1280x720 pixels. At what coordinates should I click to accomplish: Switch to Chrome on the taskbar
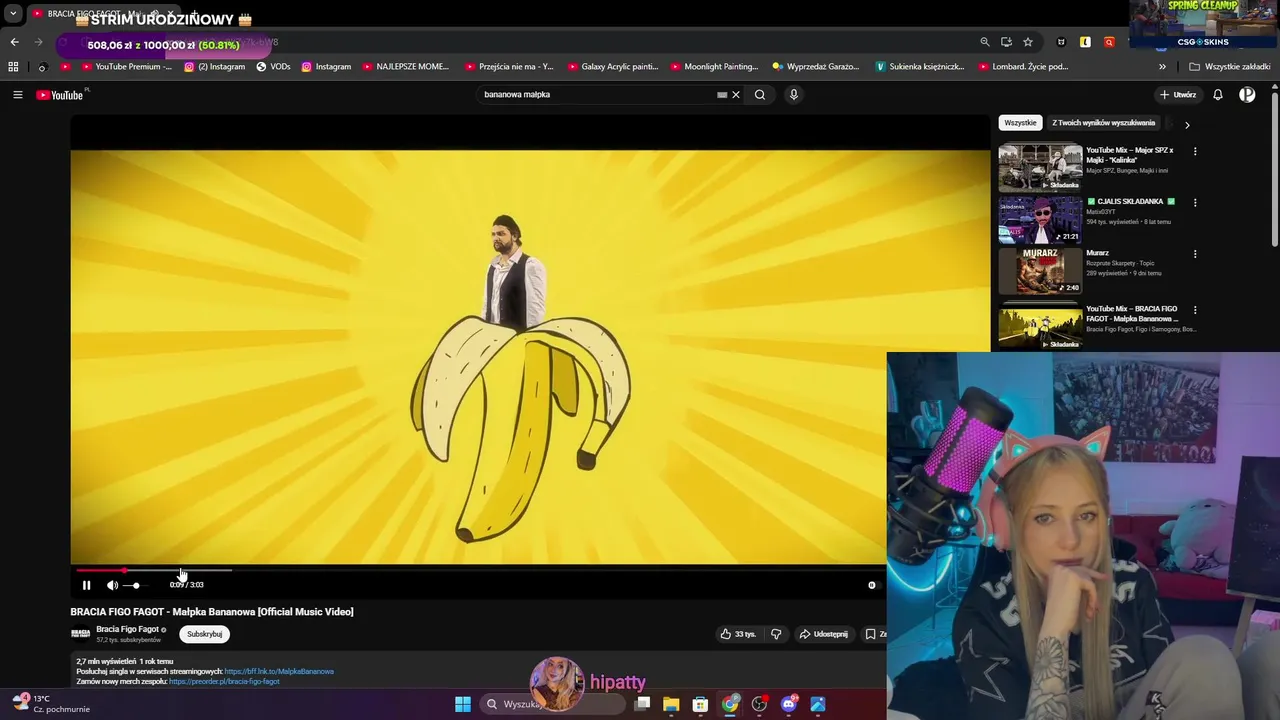(730, 704)
